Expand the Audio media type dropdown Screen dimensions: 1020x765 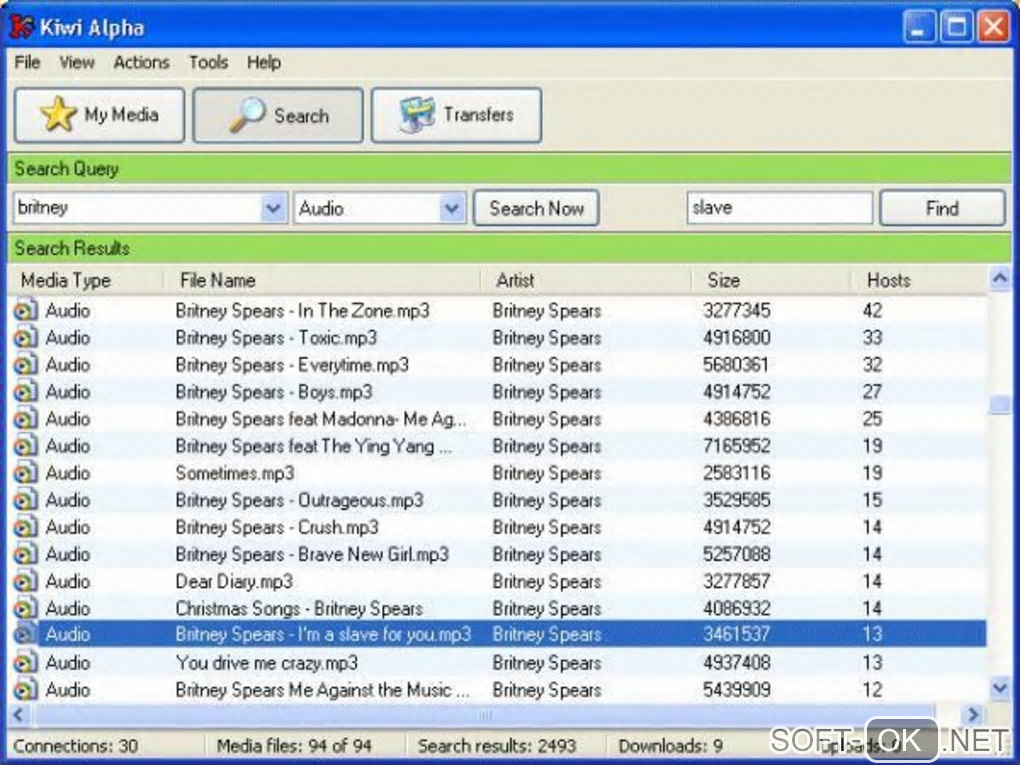coord(451,208)
